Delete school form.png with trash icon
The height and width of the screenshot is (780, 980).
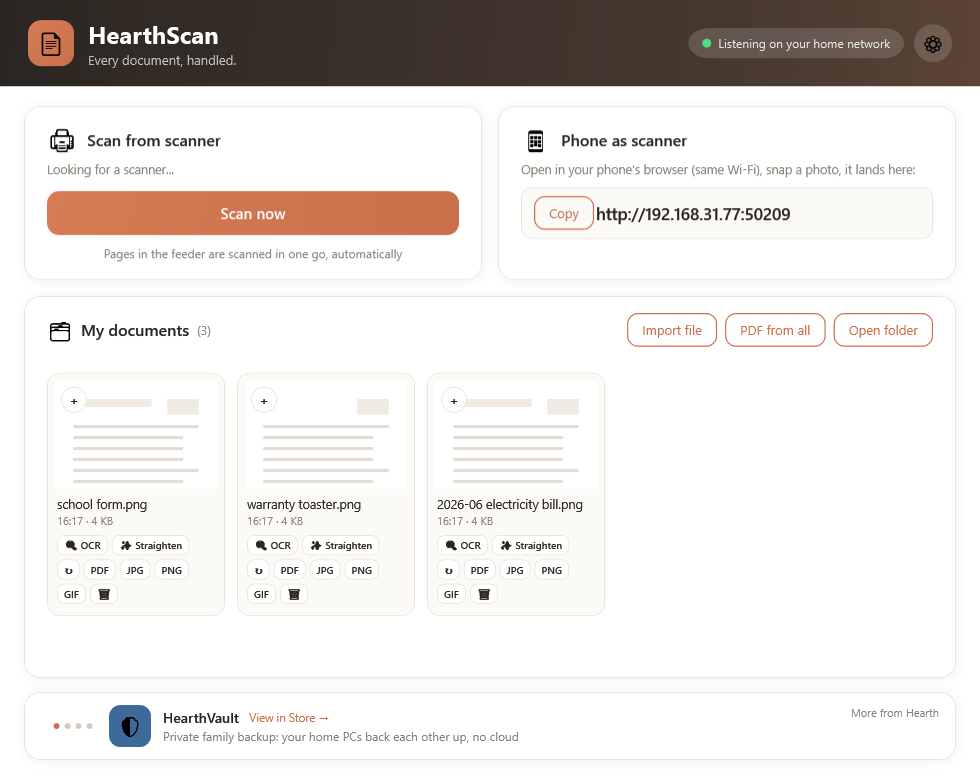coord(104,594)
